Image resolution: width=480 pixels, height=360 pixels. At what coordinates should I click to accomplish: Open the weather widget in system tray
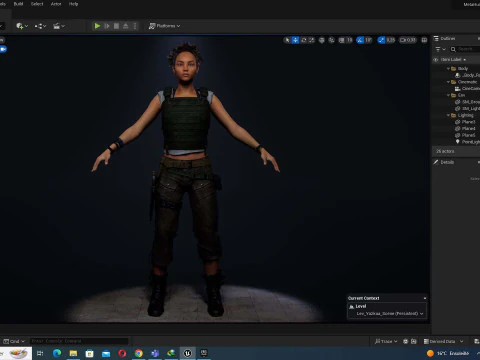[448, 353]
